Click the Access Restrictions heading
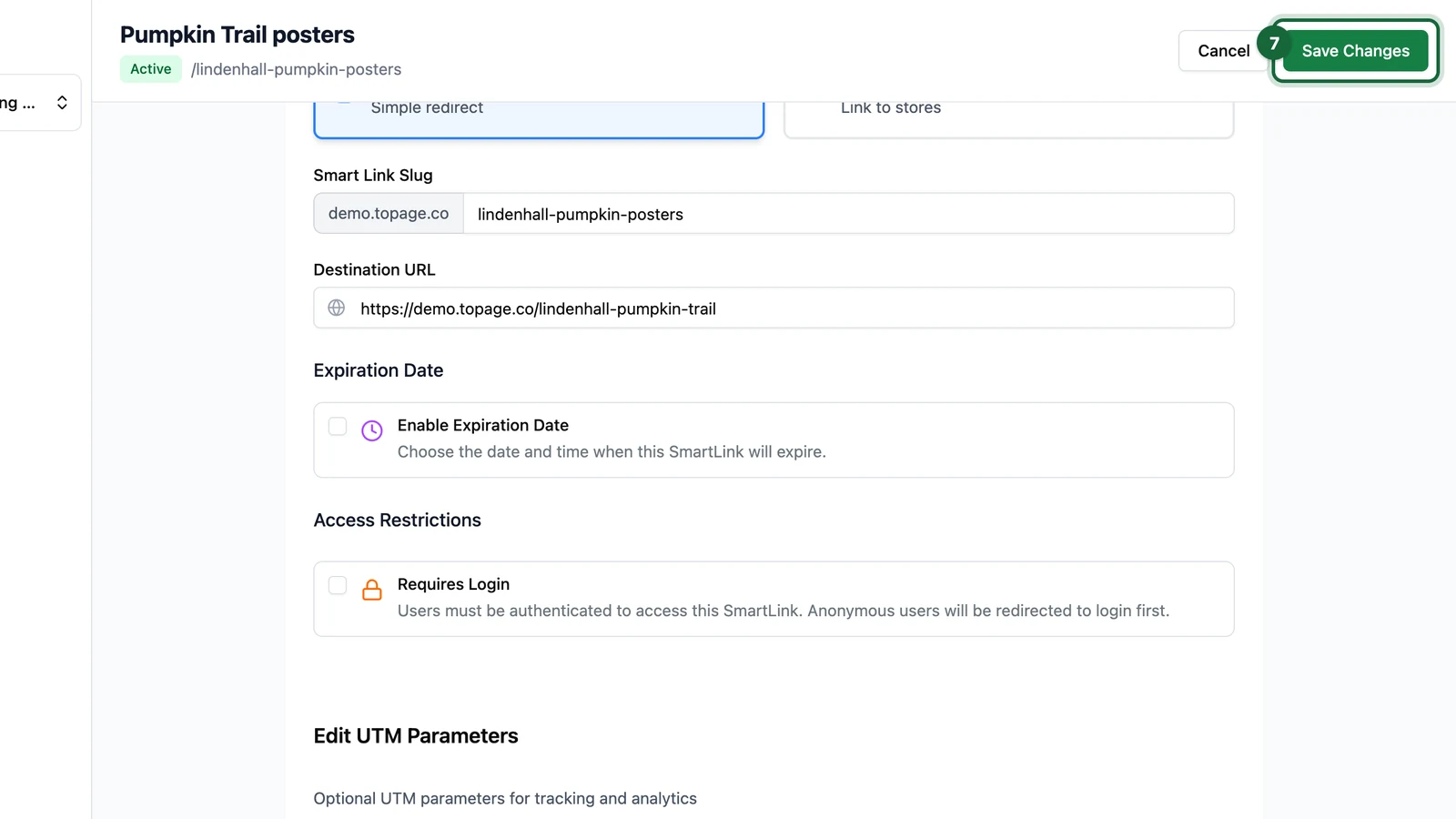 click(398, 520)
